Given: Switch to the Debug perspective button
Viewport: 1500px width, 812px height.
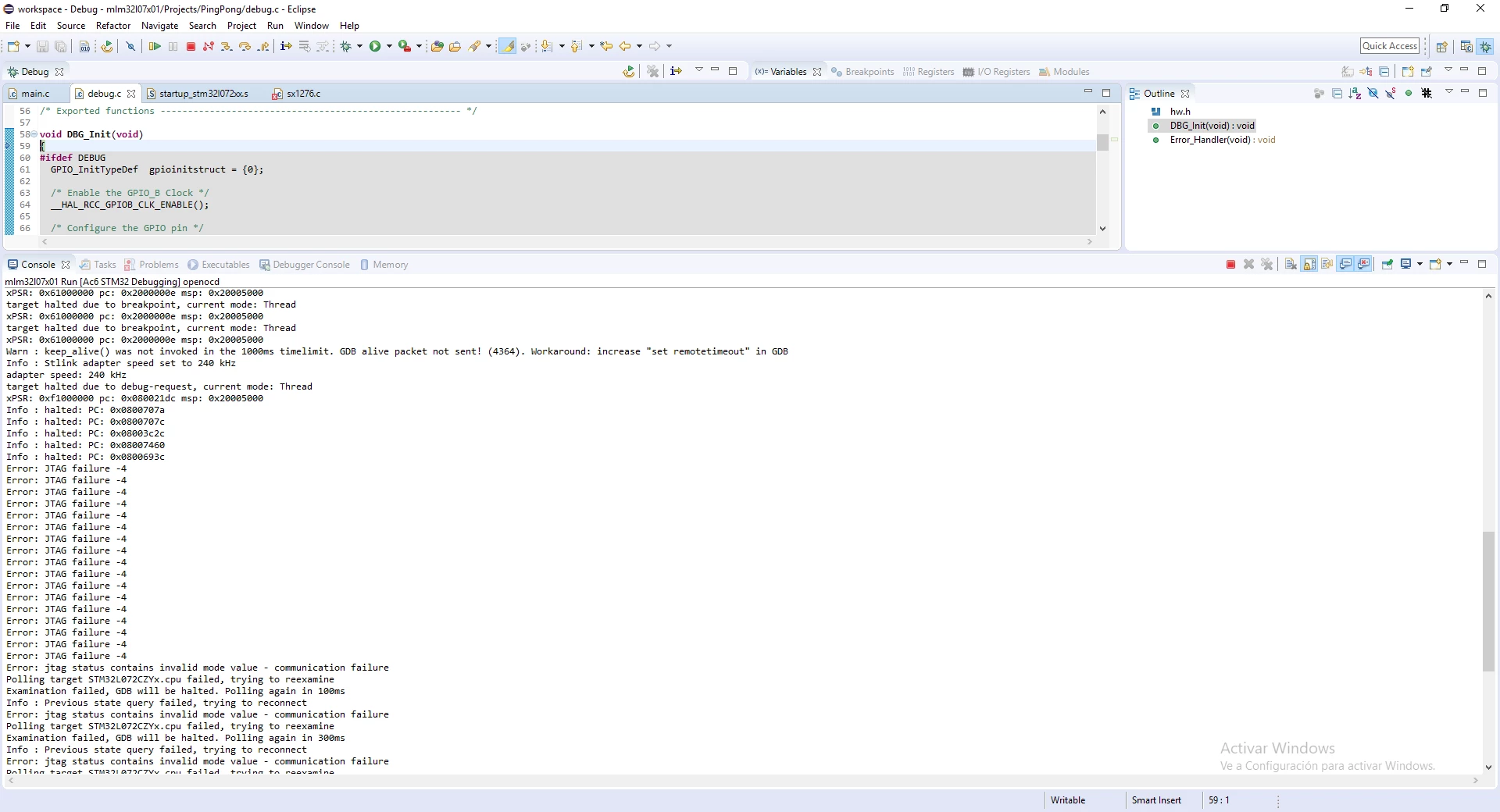Looking at the screenshot, I should (x=1485, y=47).
